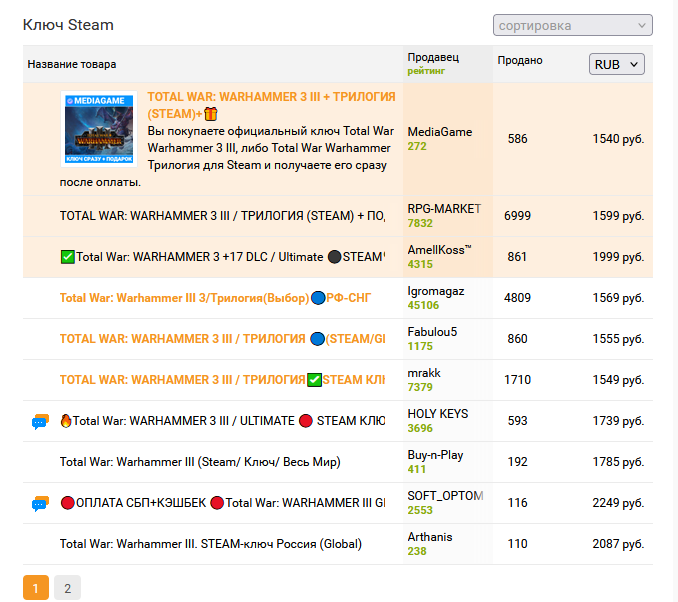The image size is (678, 602).
Task: Open Total War WARHAMMER 3 +17 DLC listing
Action: click(222, 257)
